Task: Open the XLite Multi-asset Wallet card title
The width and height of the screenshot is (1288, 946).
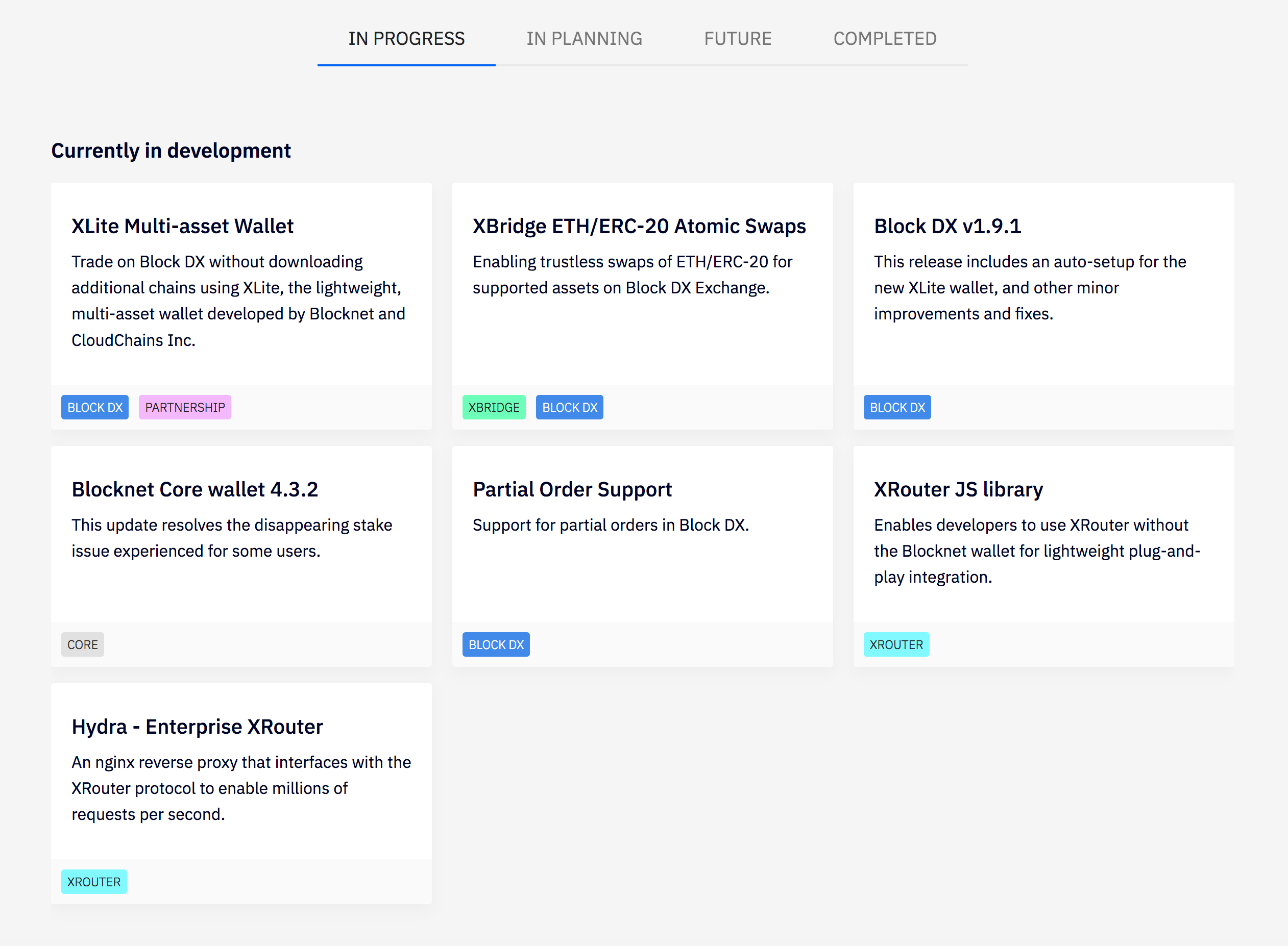Action: (182, 226)
